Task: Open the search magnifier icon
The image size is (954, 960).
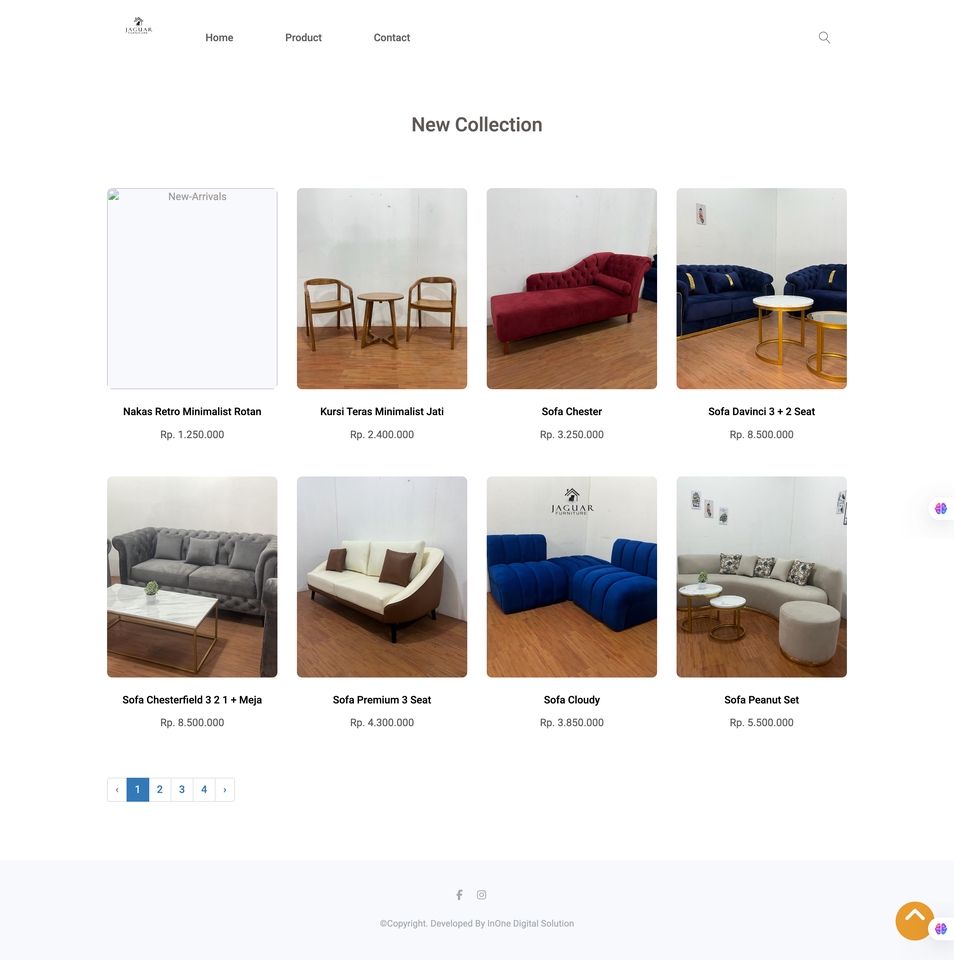Action: click(x=824, y=37)
